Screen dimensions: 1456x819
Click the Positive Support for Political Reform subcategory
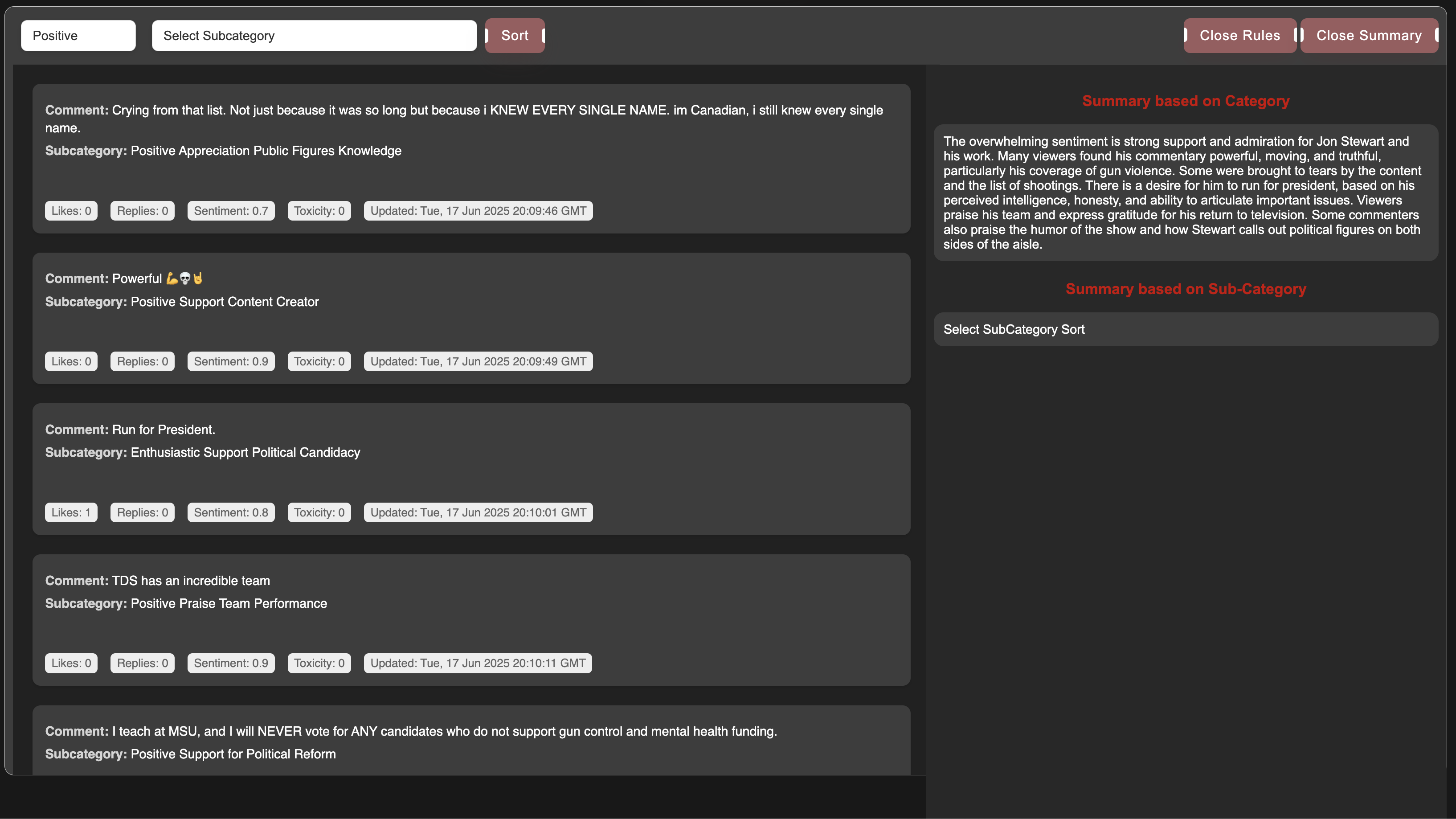[x=233, y=754]
